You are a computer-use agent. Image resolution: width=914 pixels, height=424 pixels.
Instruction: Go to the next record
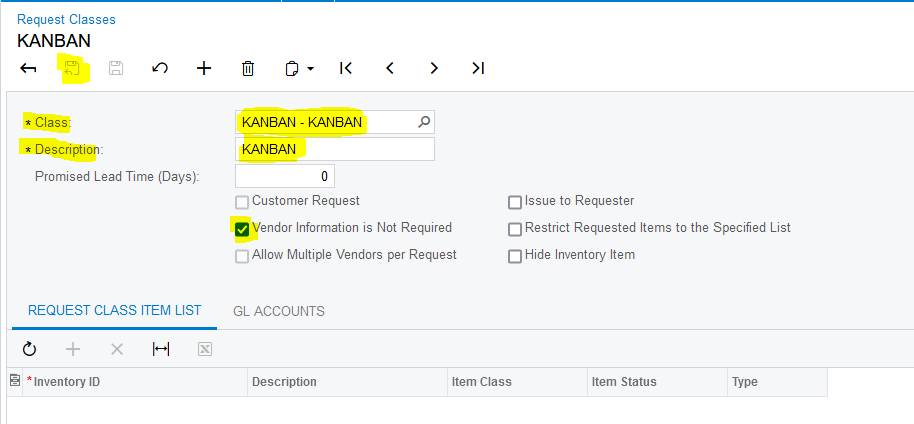[x=434, y=69]
